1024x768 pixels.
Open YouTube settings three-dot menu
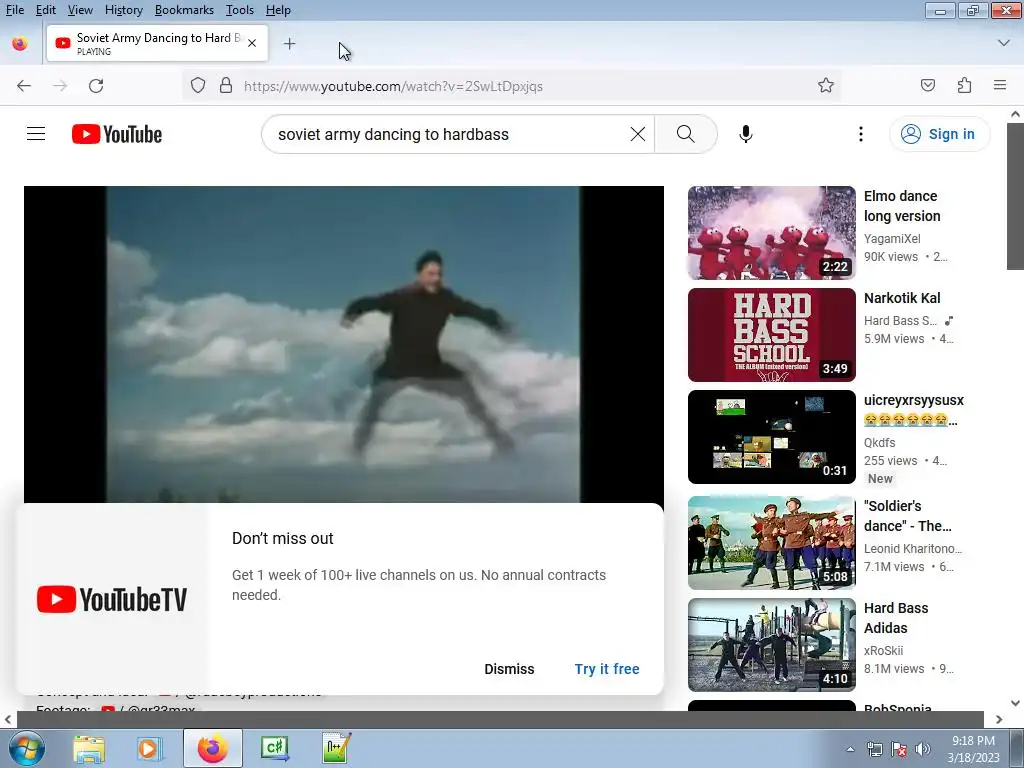(x=861, y=134)
